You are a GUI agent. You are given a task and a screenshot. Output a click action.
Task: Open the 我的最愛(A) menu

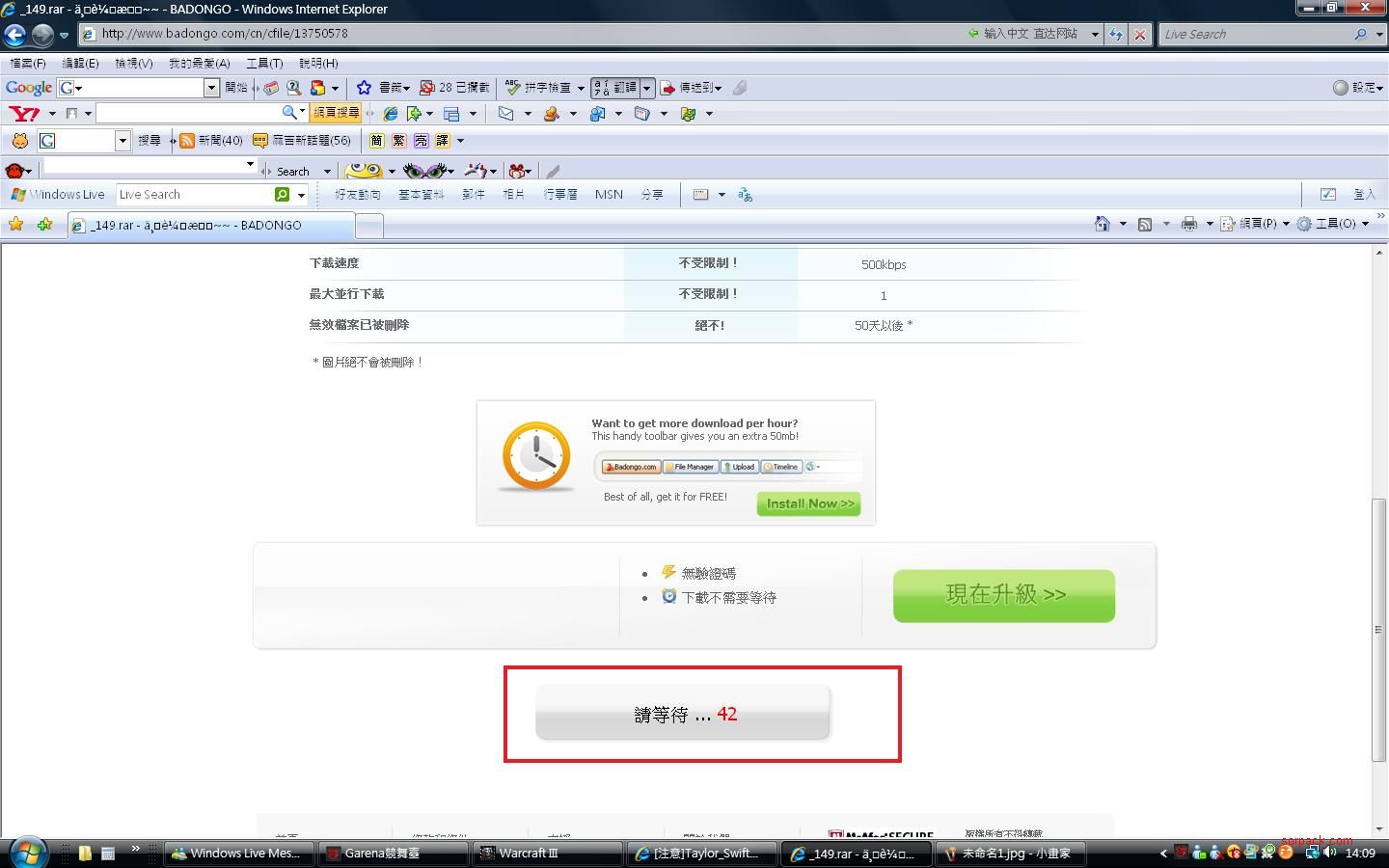(x=199, y=64)
